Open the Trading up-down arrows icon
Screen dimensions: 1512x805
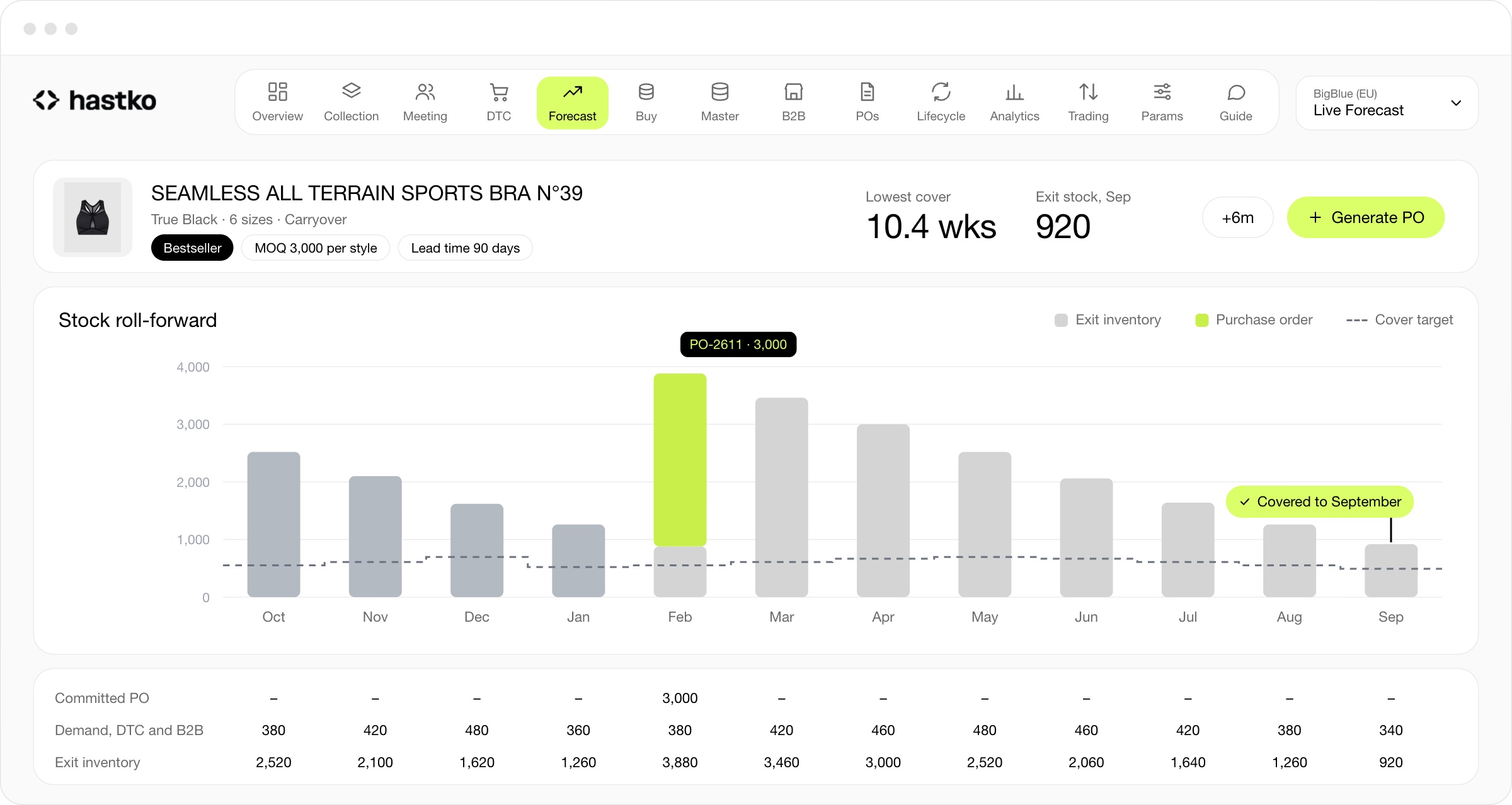point(1088,92)
